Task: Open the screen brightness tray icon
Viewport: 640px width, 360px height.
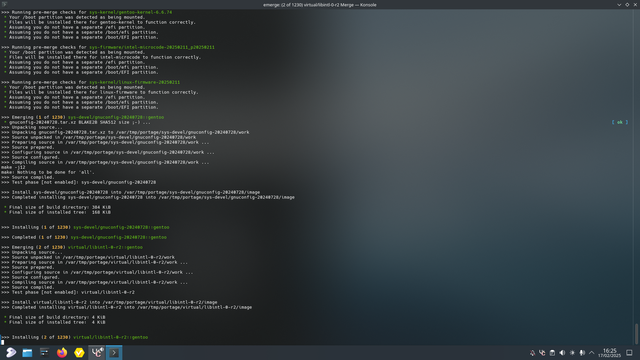Action: point(572,353)
